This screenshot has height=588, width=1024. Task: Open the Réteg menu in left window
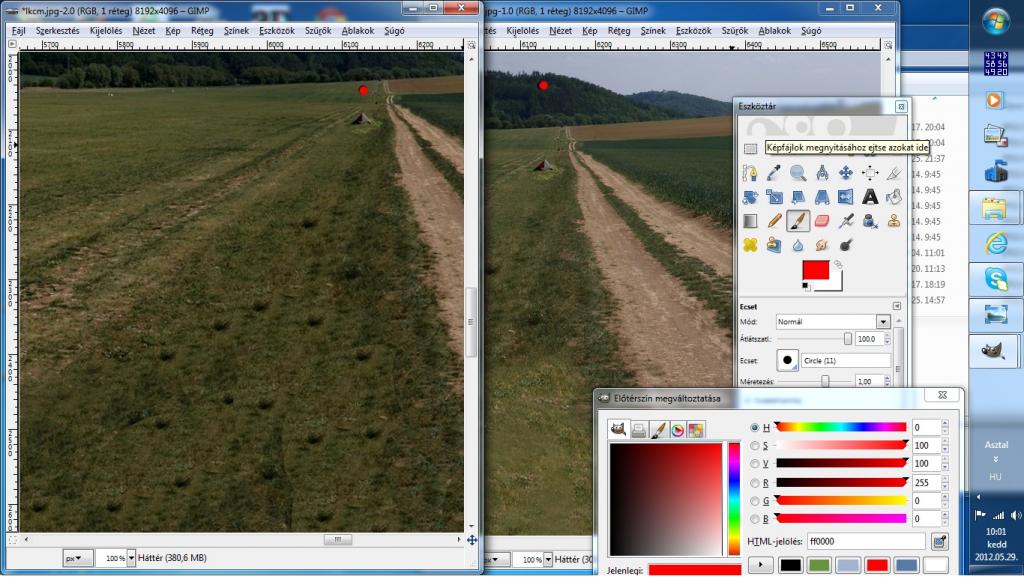202,31
